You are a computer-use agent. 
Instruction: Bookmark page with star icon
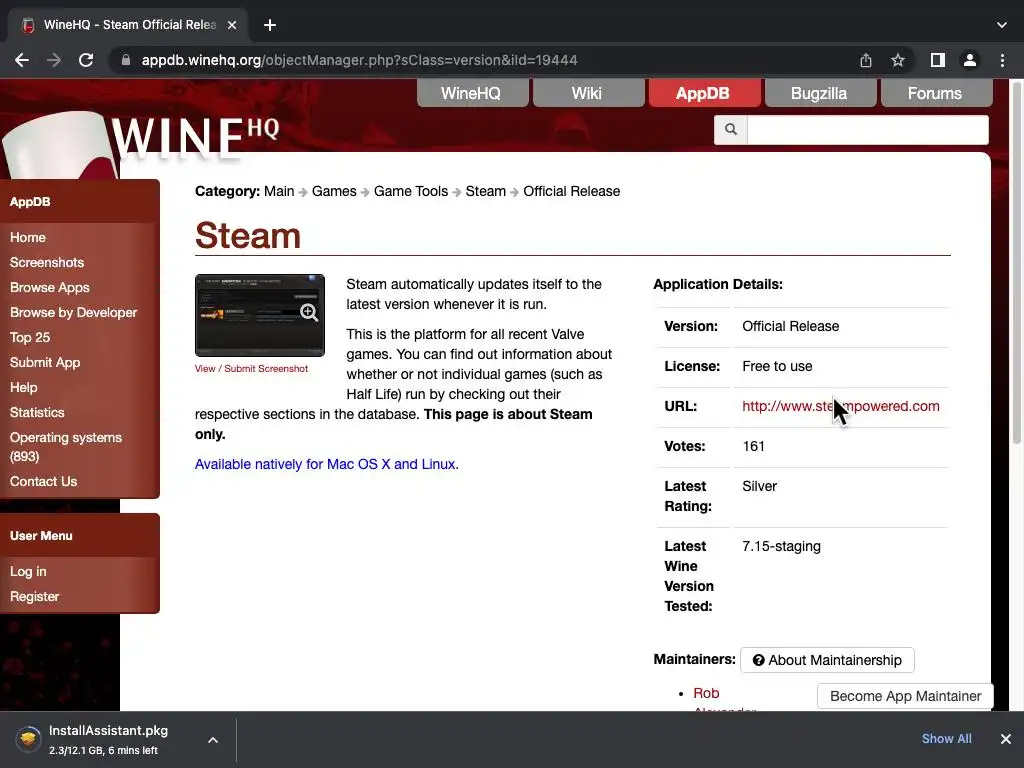click(898, 60)
